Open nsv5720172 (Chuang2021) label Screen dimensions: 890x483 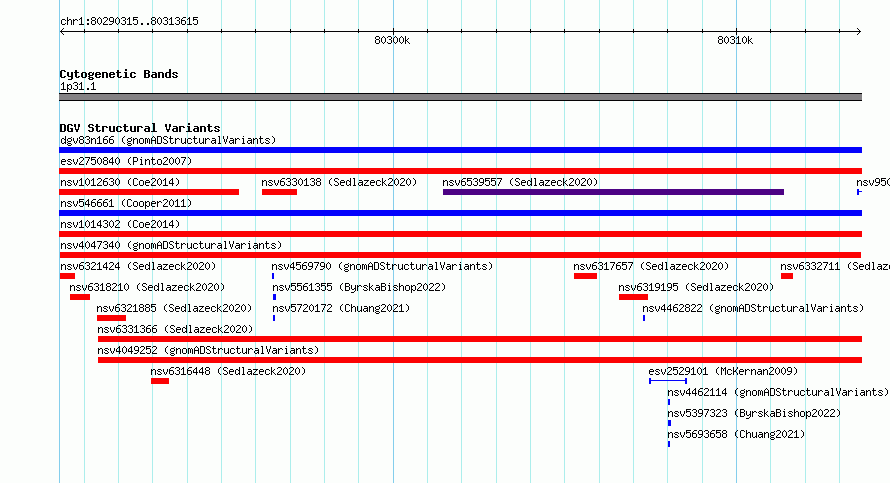tap(341, 308)
